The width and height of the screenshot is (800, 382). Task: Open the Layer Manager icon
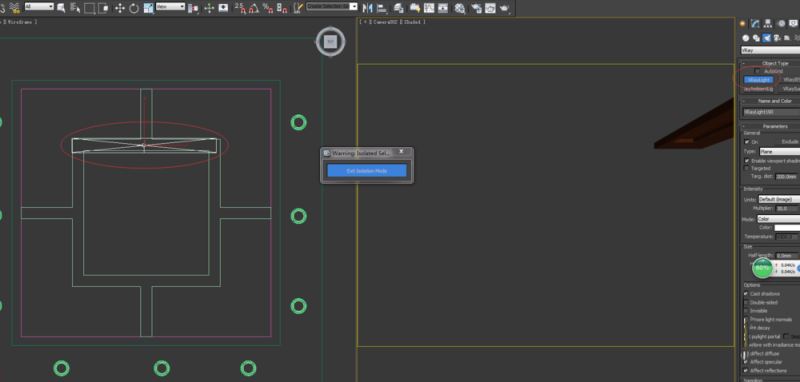399,8
